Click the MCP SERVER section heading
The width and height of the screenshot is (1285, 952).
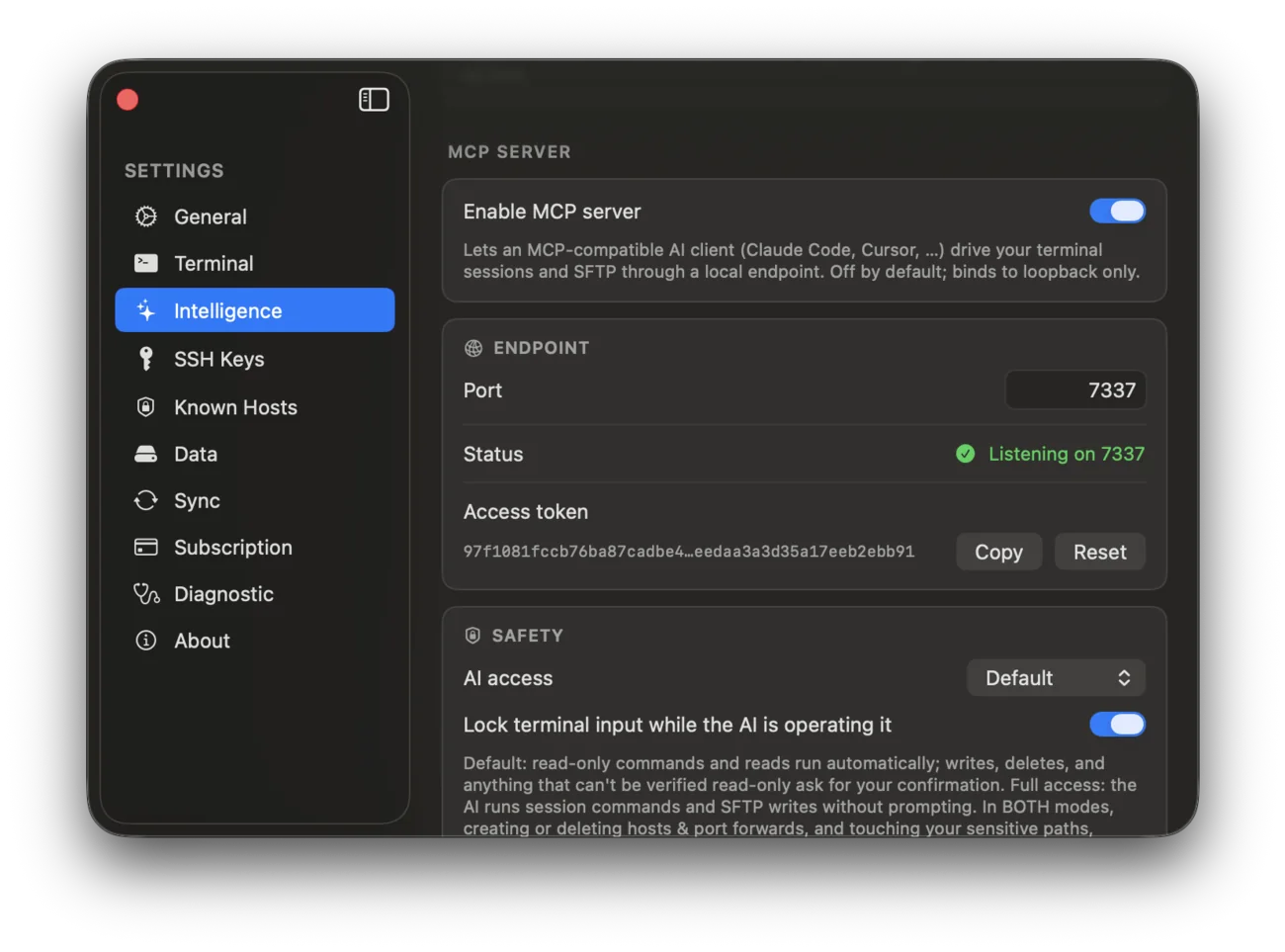[509, 152]
